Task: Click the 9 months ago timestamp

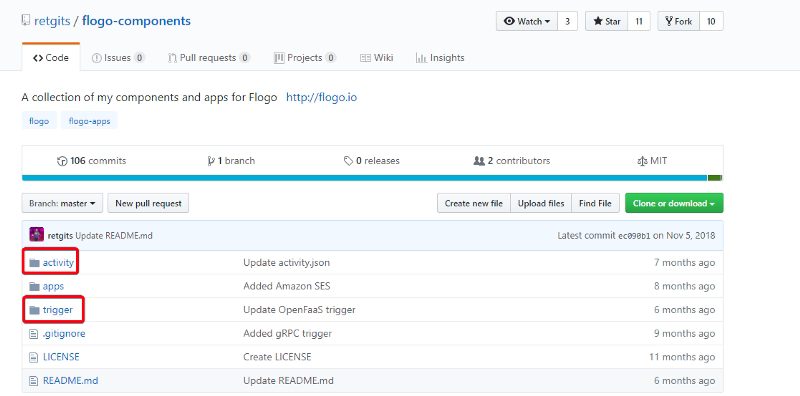Action: click(685, 334)
